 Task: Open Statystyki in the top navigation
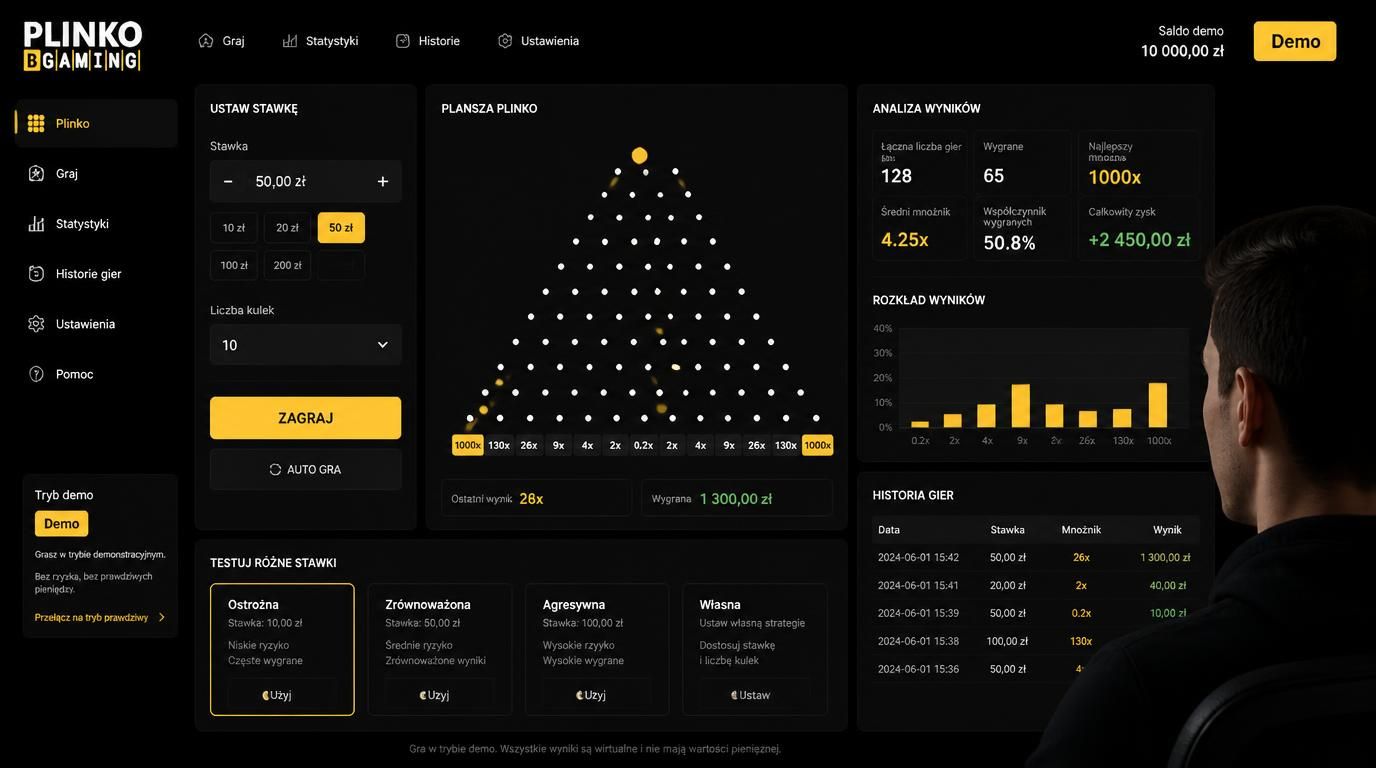(x=320, y=41)
